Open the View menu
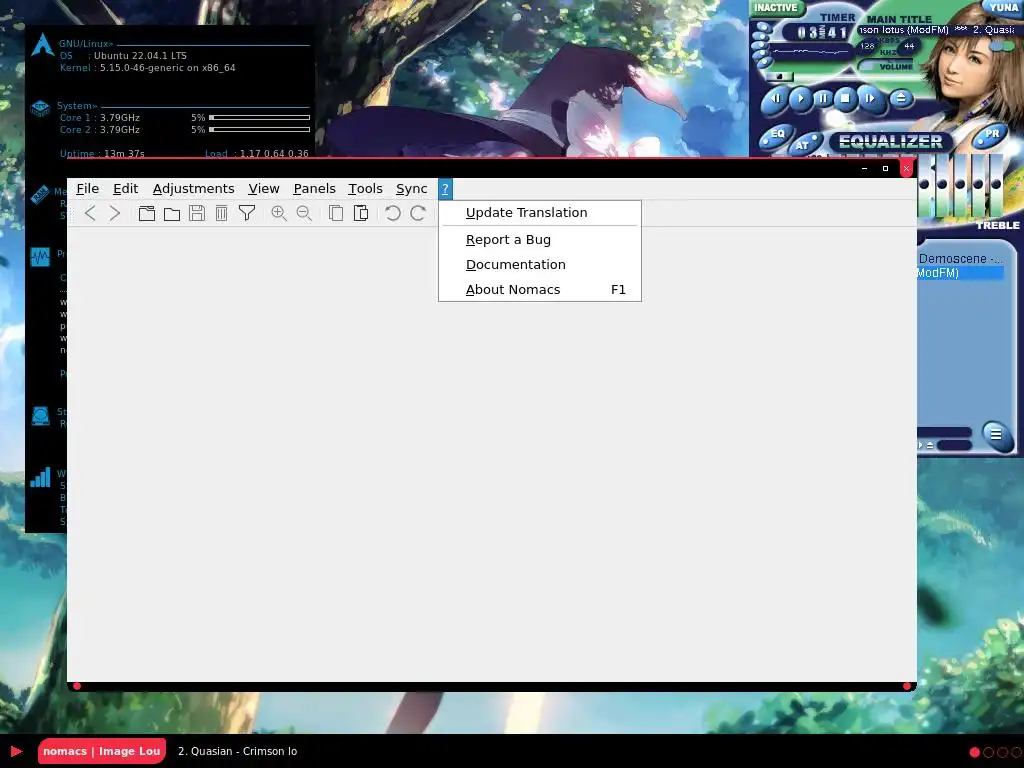1024x768 pixels. [x=264, y=189]
